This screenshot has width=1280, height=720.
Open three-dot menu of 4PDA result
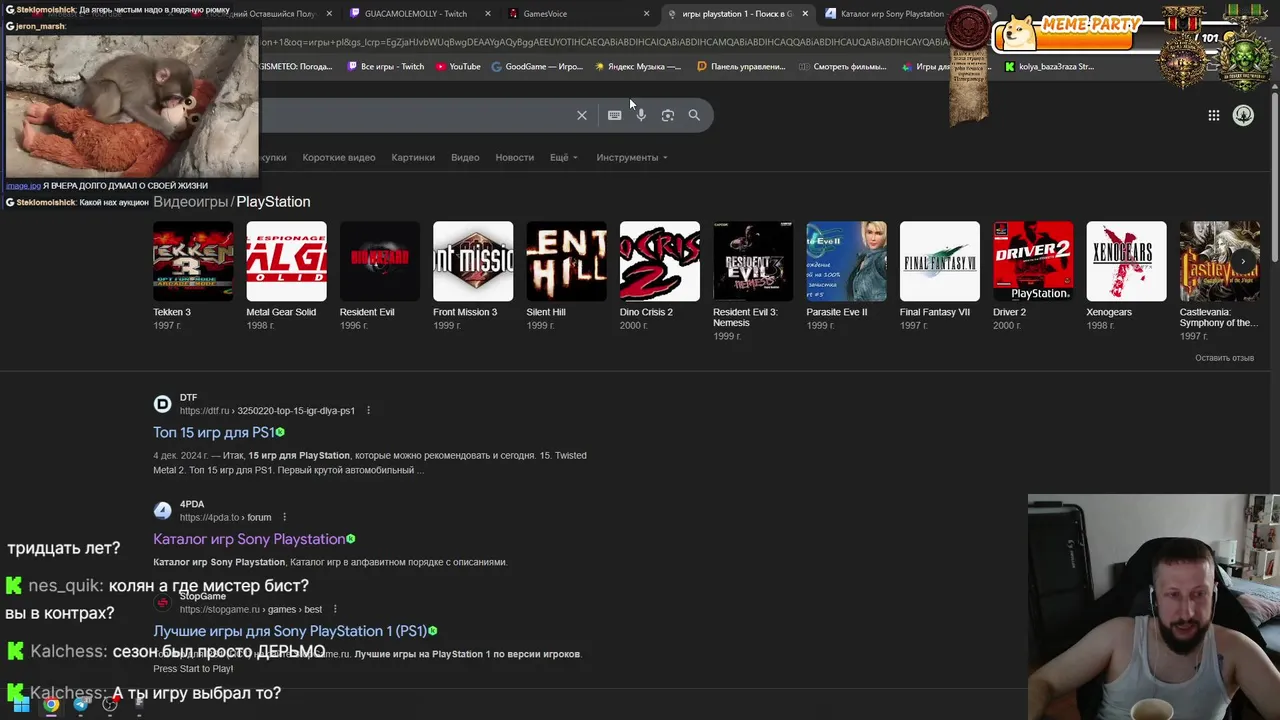point(284,517)
